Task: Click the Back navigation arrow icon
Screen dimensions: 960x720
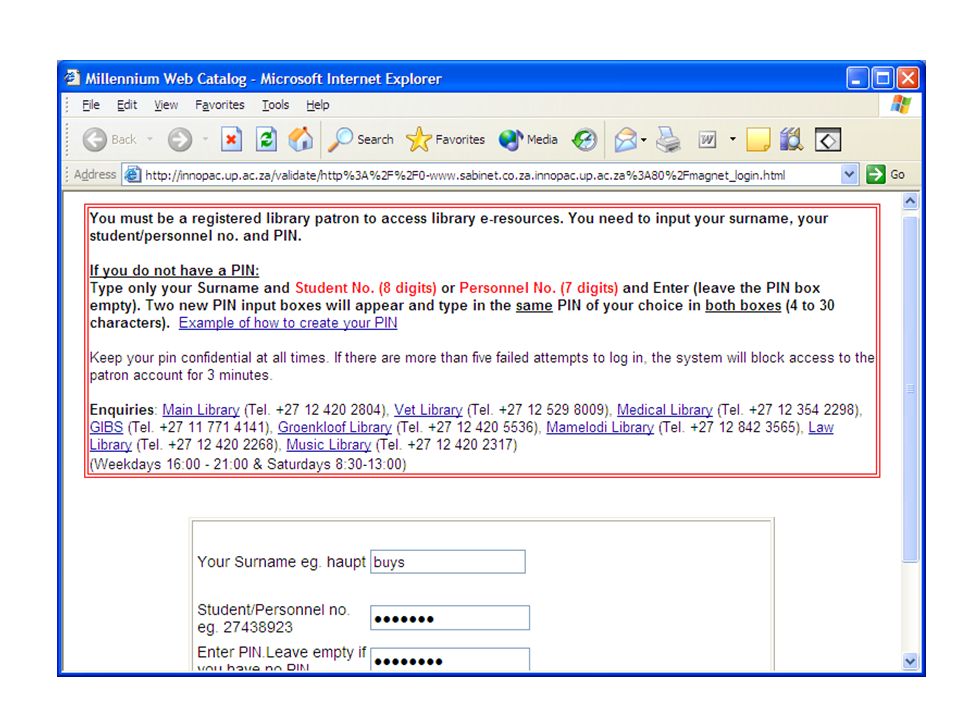Action: (95, 140)
